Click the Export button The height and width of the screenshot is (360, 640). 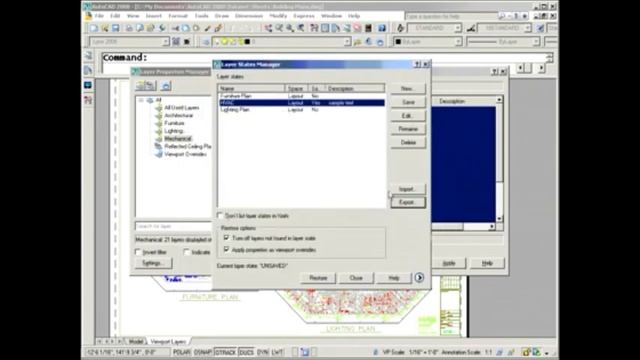[408, 202]
